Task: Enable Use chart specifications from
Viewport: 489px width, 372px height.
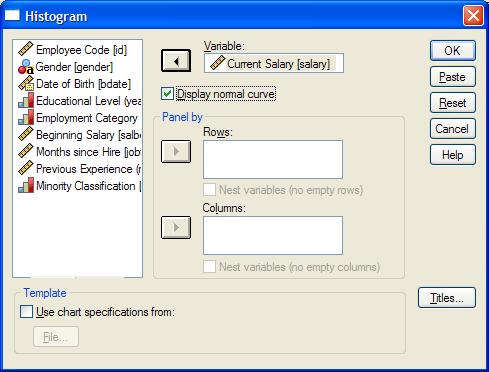Action: click(x=26, y=312)
